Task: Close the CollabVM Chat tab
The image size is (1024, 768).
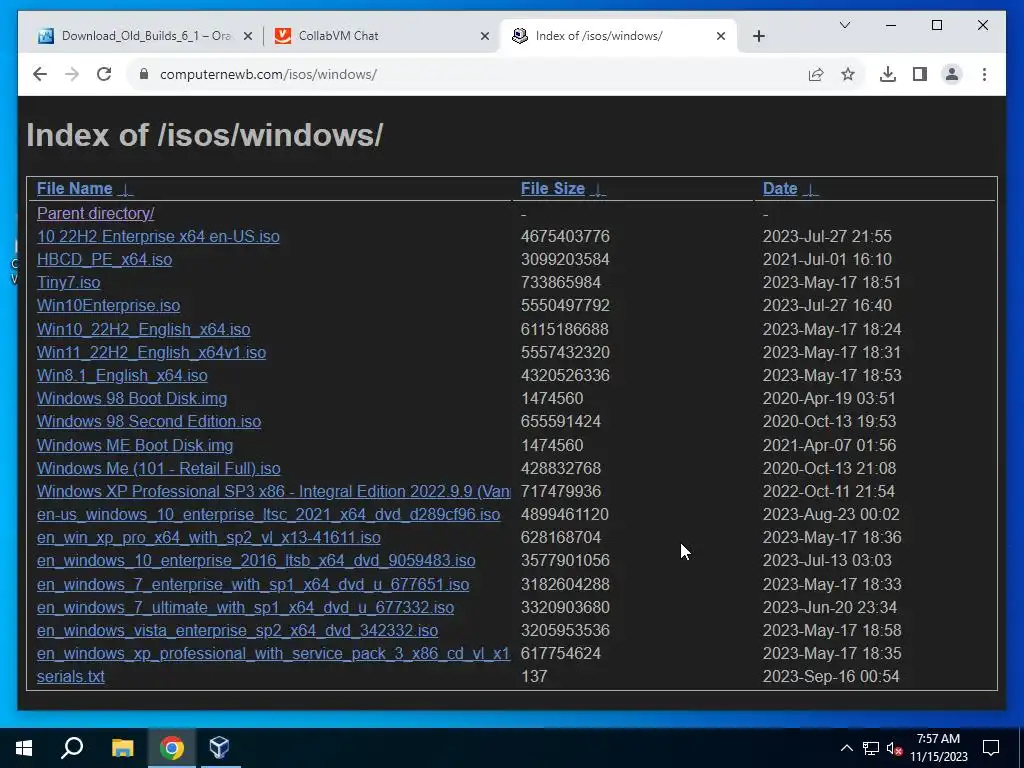Action: (x=485, y=36)
